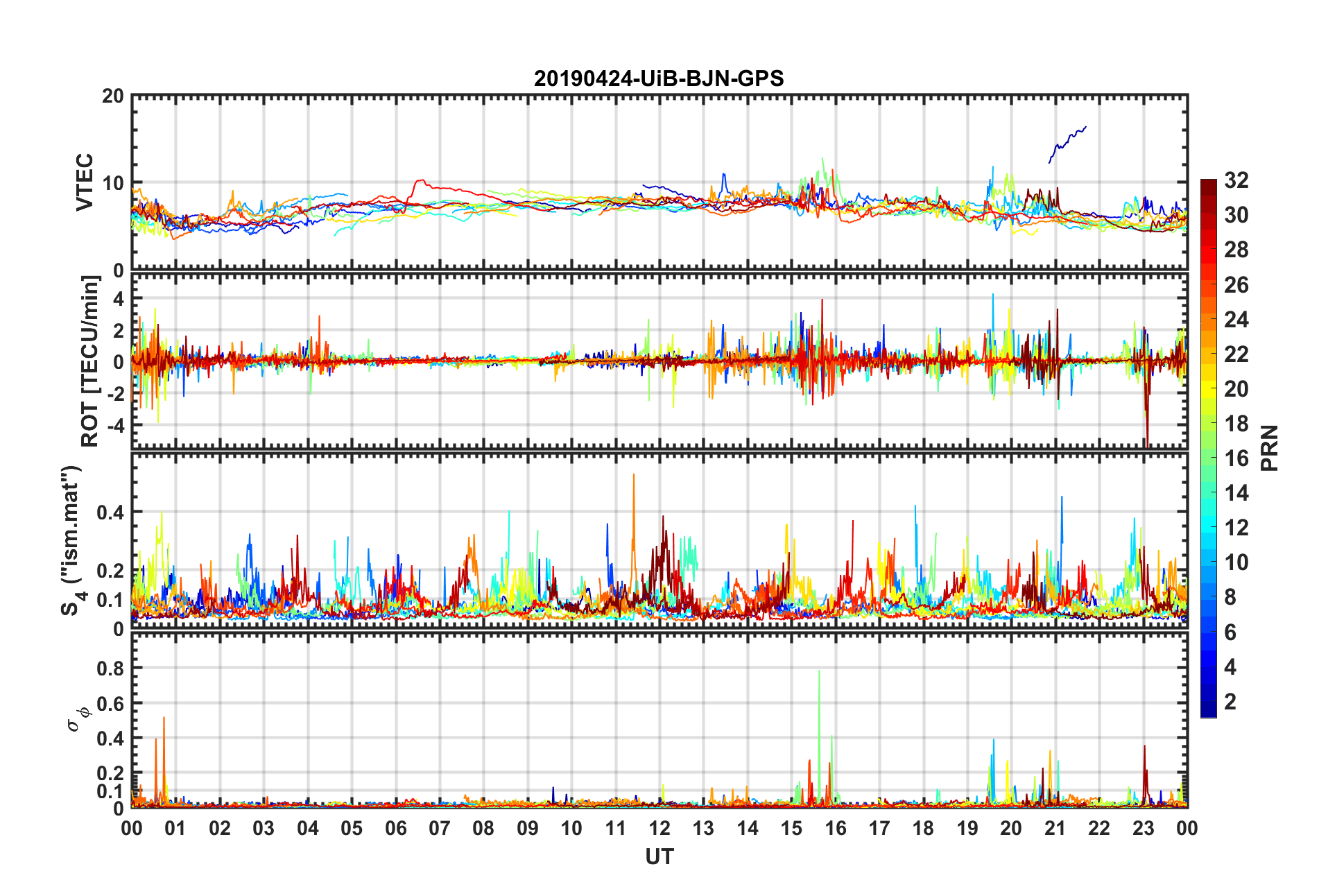This screenshot has height=896, width=1319.
Task: Select the "32" tick on the PRN colorbar
Action: pos(1236,180)
